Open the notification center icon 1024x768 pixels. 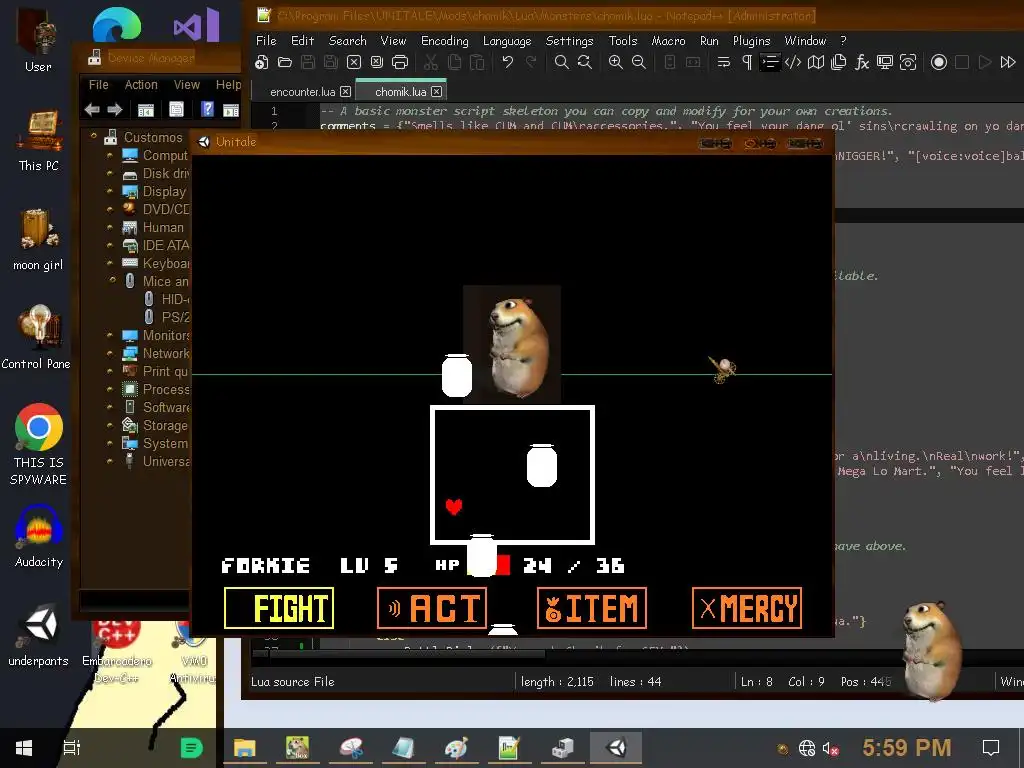(991, 748)
